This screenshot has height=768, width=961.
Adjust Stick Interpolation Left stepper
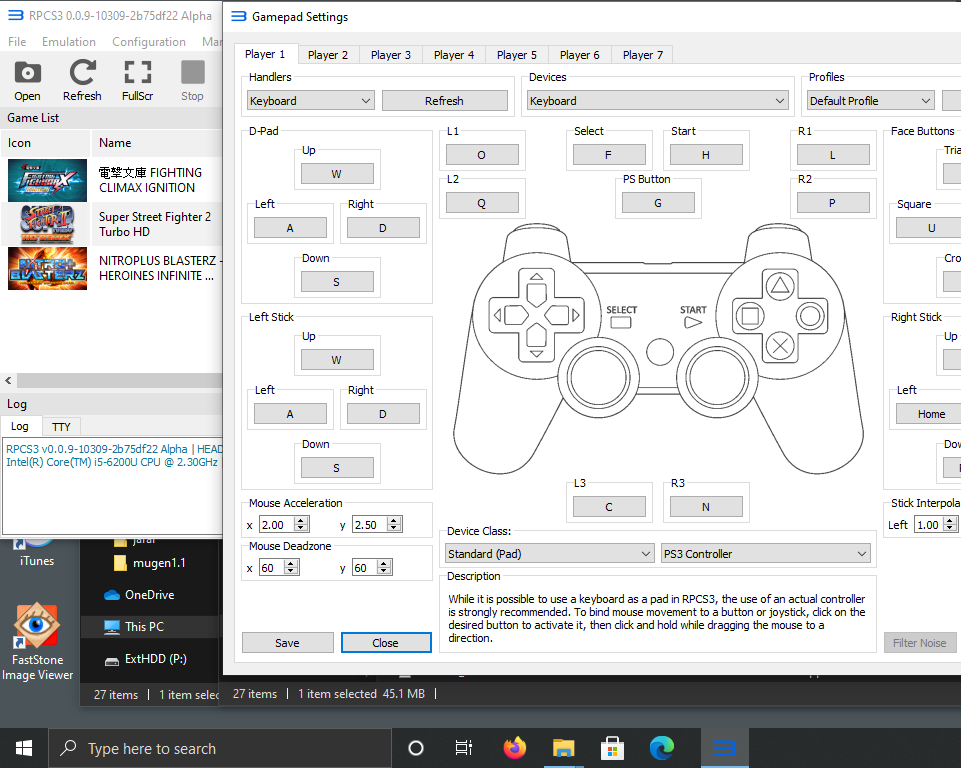click(x=949, y=524)
